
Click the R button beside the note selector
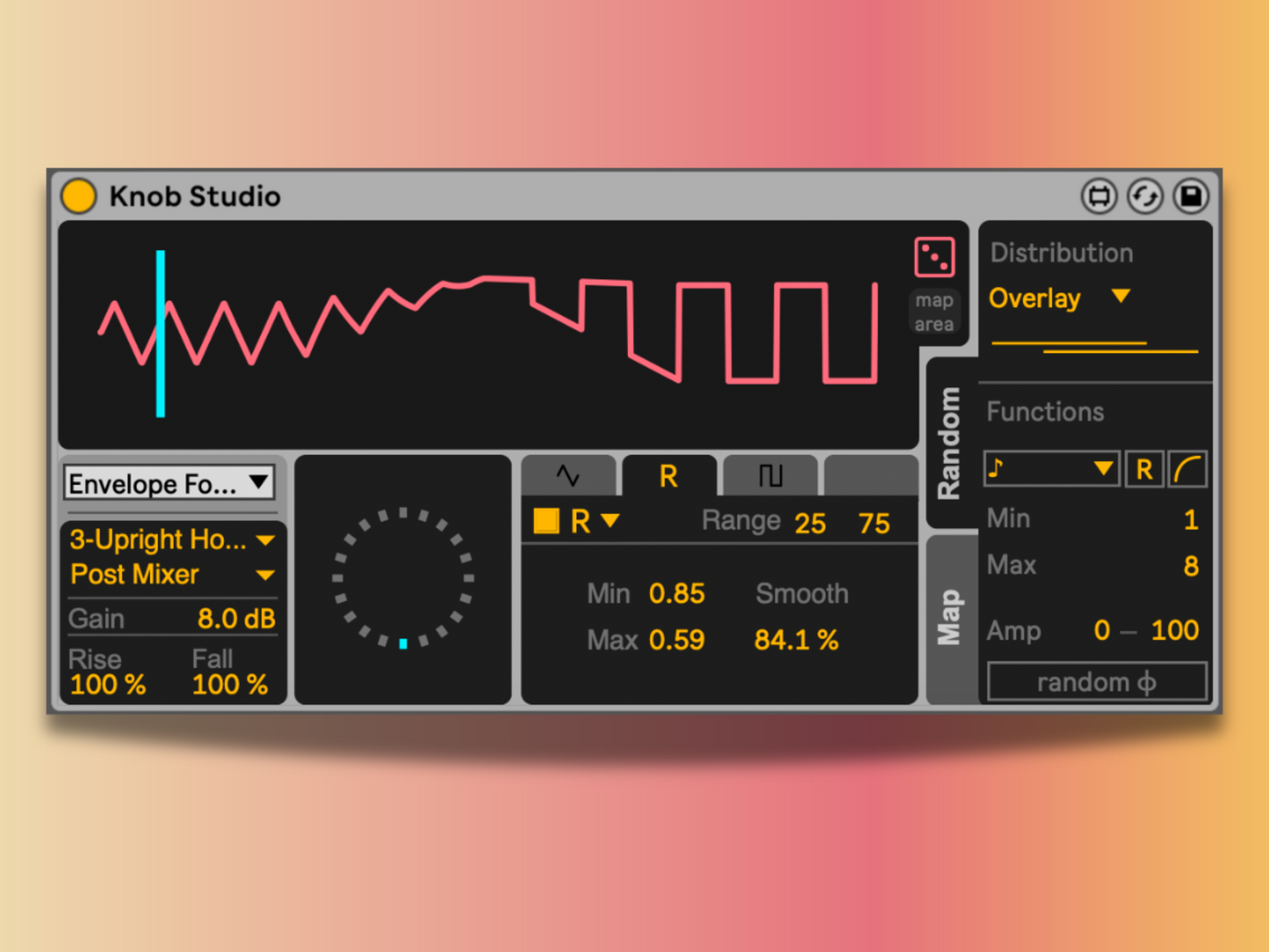point(1143,469)
